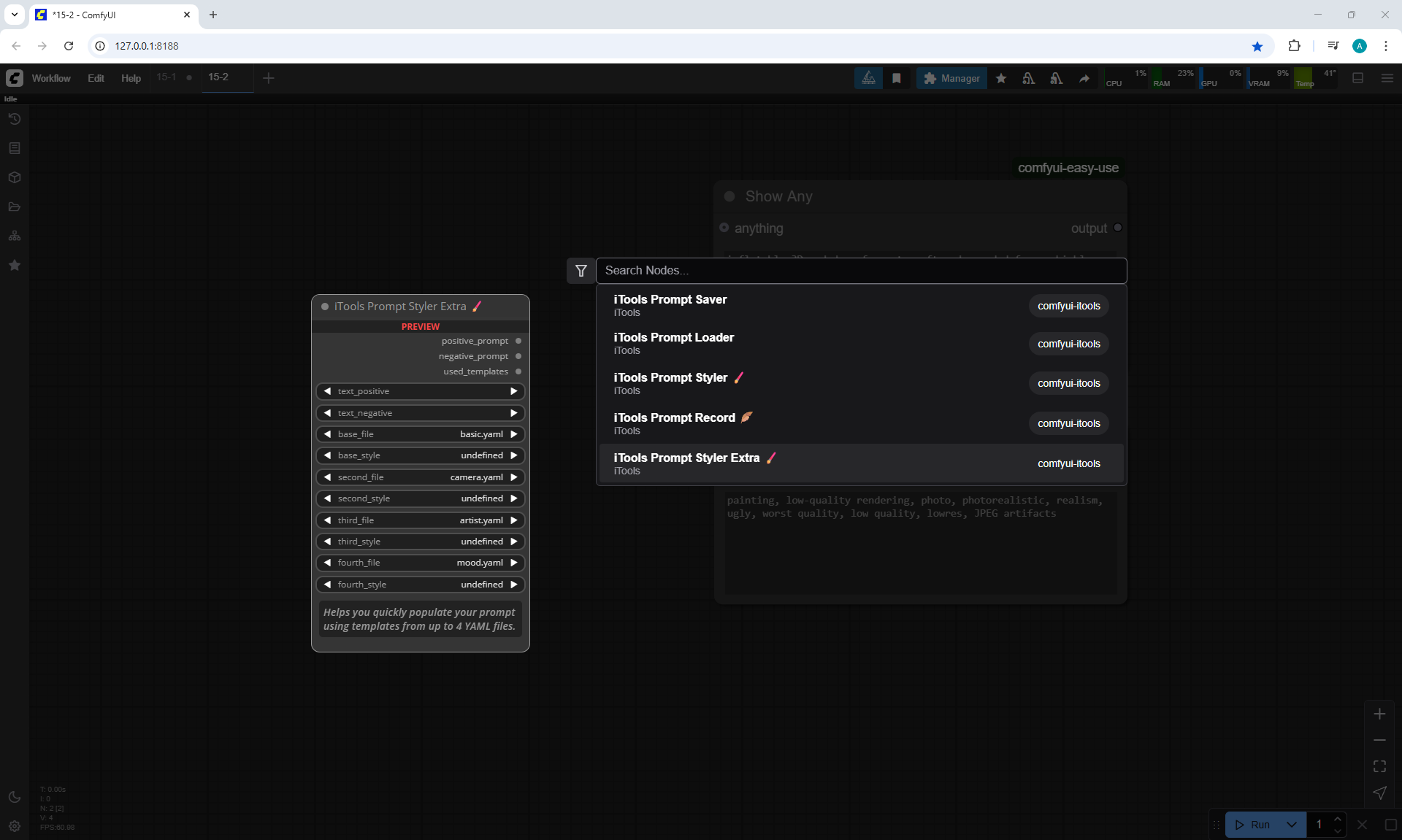
Task: Click the filter funnel icon beside search
Action: pos(581,271)
